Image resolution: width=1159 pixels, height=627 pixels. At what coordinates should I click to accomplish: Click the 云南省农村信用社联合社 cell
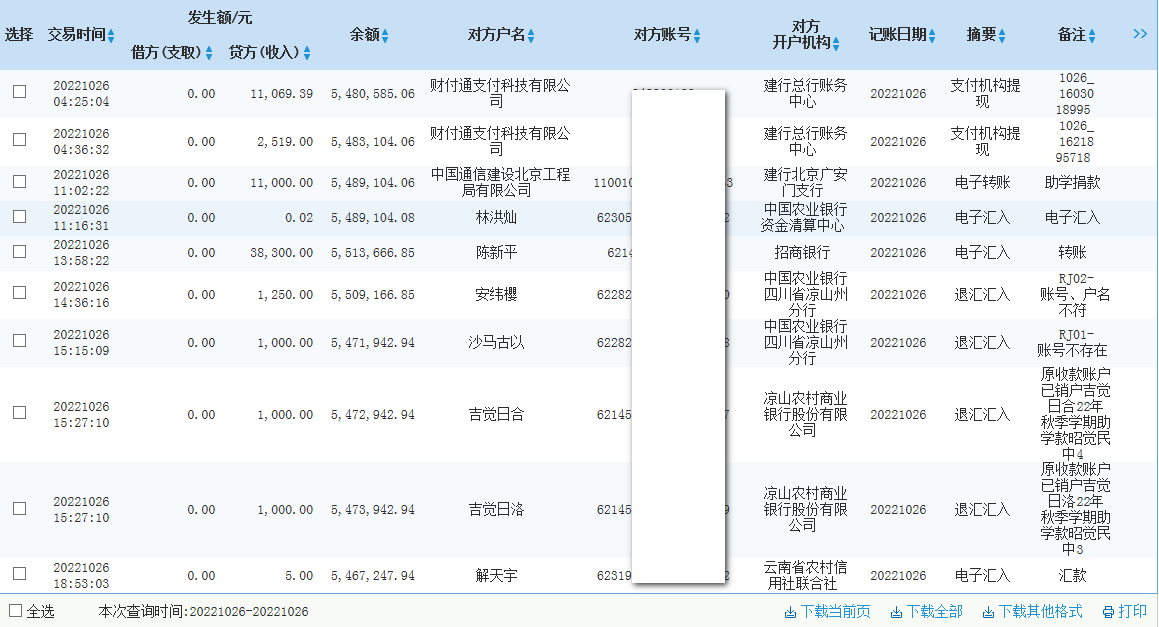click(x=805, y=575)
